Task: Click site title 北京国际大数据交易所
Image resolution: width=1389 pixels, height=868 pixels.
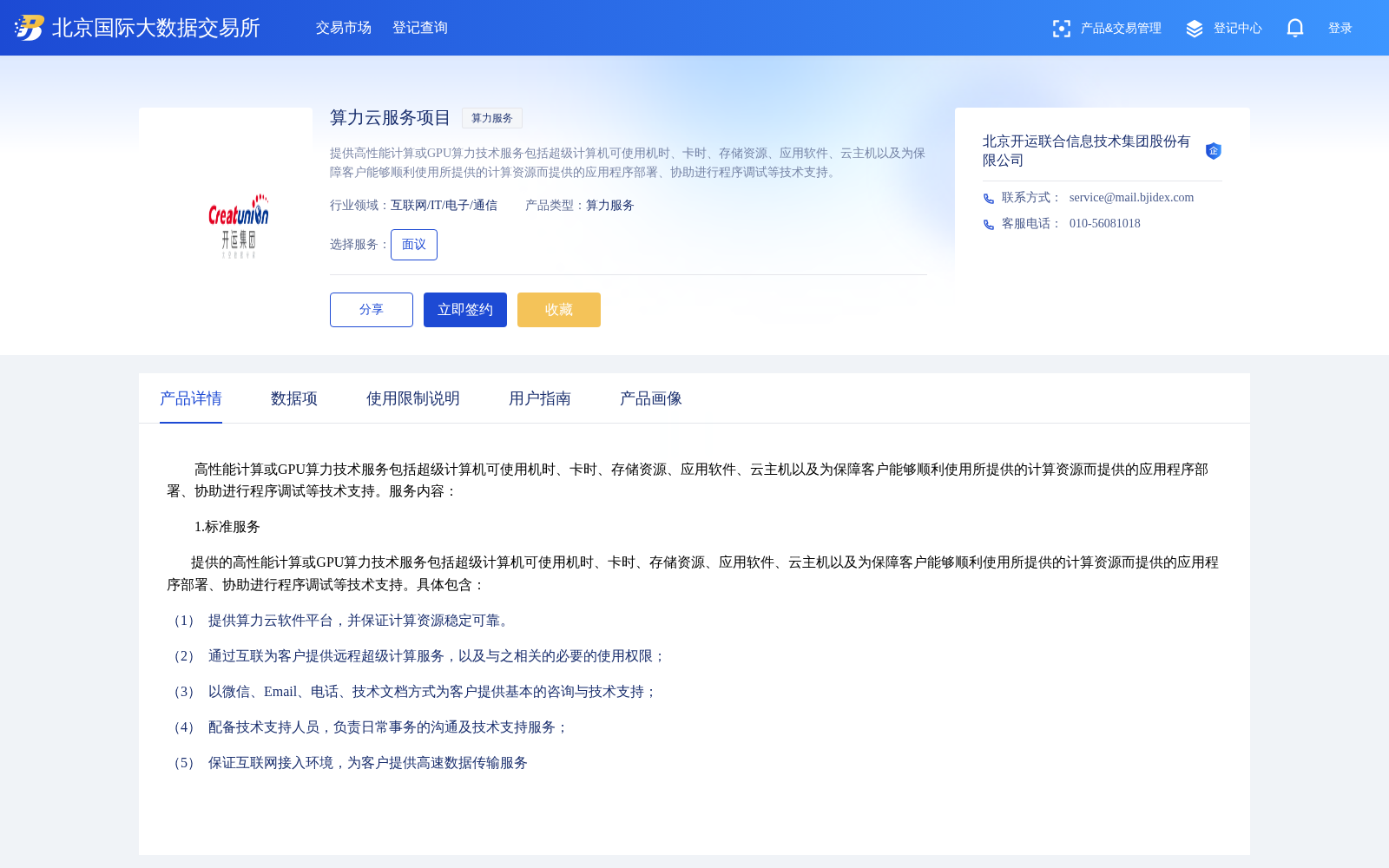Action: (x=156, y=28)
